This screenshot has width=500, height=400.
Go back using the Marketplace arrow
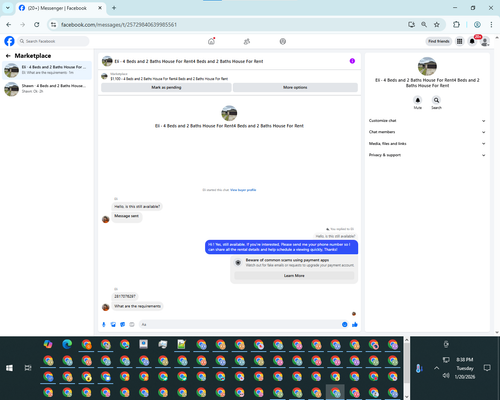(x=8, y=56)
